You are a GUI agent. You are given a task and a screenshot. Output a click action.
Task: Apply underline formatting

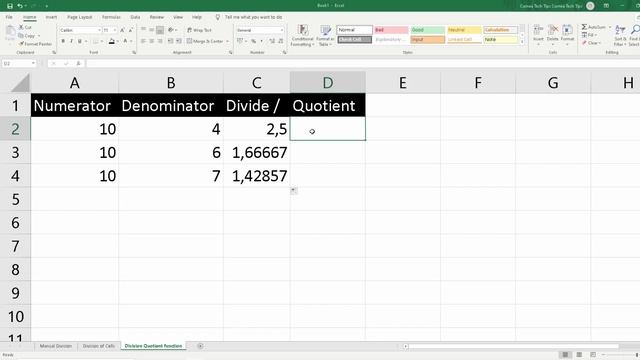tap(80, 41)
